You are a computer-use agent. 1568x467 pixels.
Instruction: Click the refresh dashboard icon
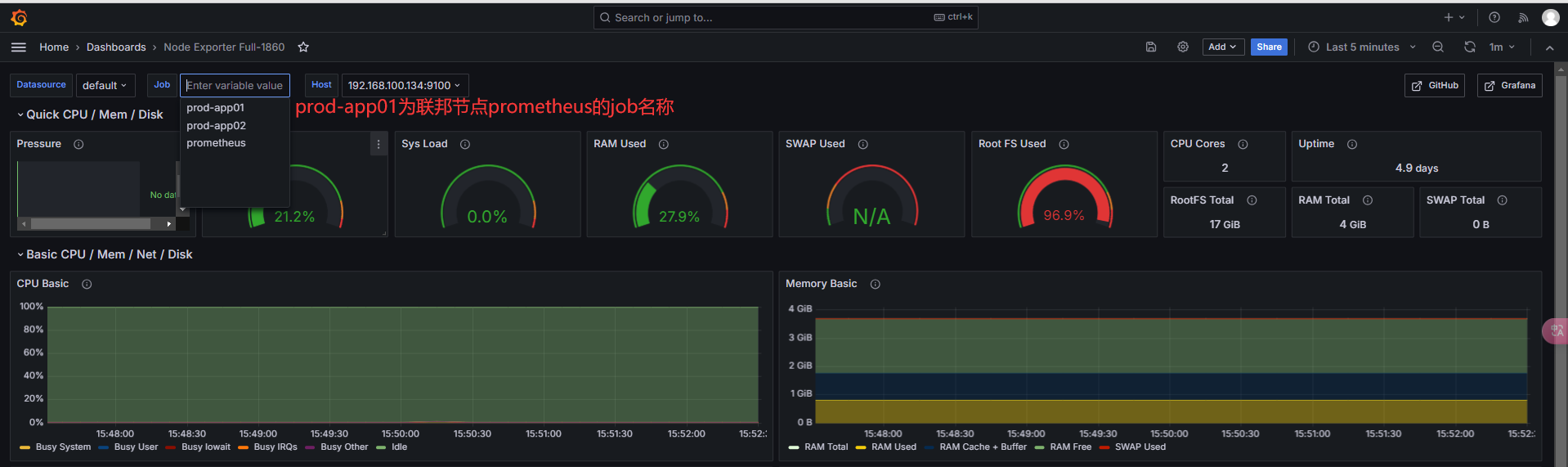(x=1469, y=47)
